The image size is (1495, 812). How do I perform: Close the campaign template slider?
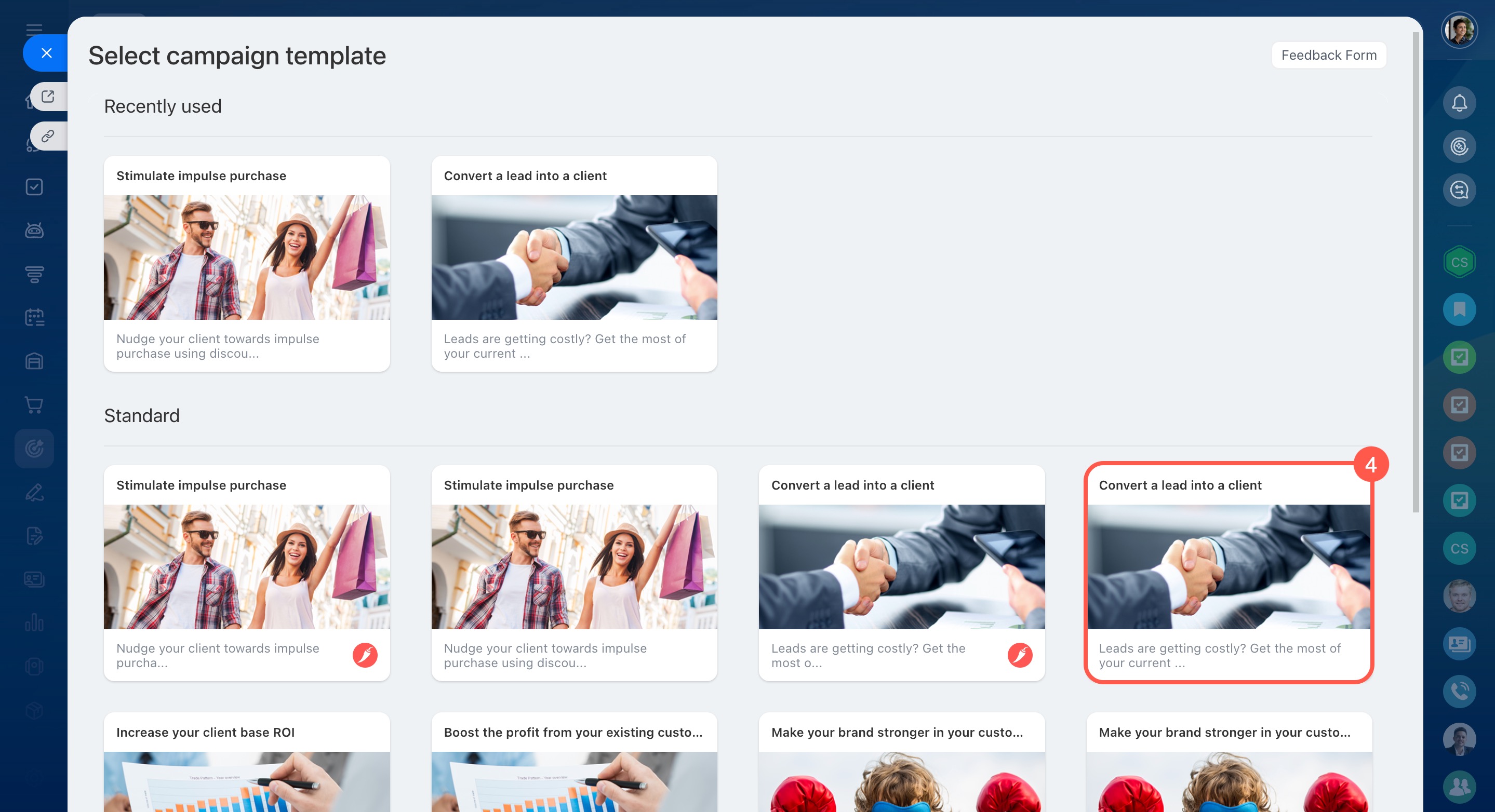[46, 53]
